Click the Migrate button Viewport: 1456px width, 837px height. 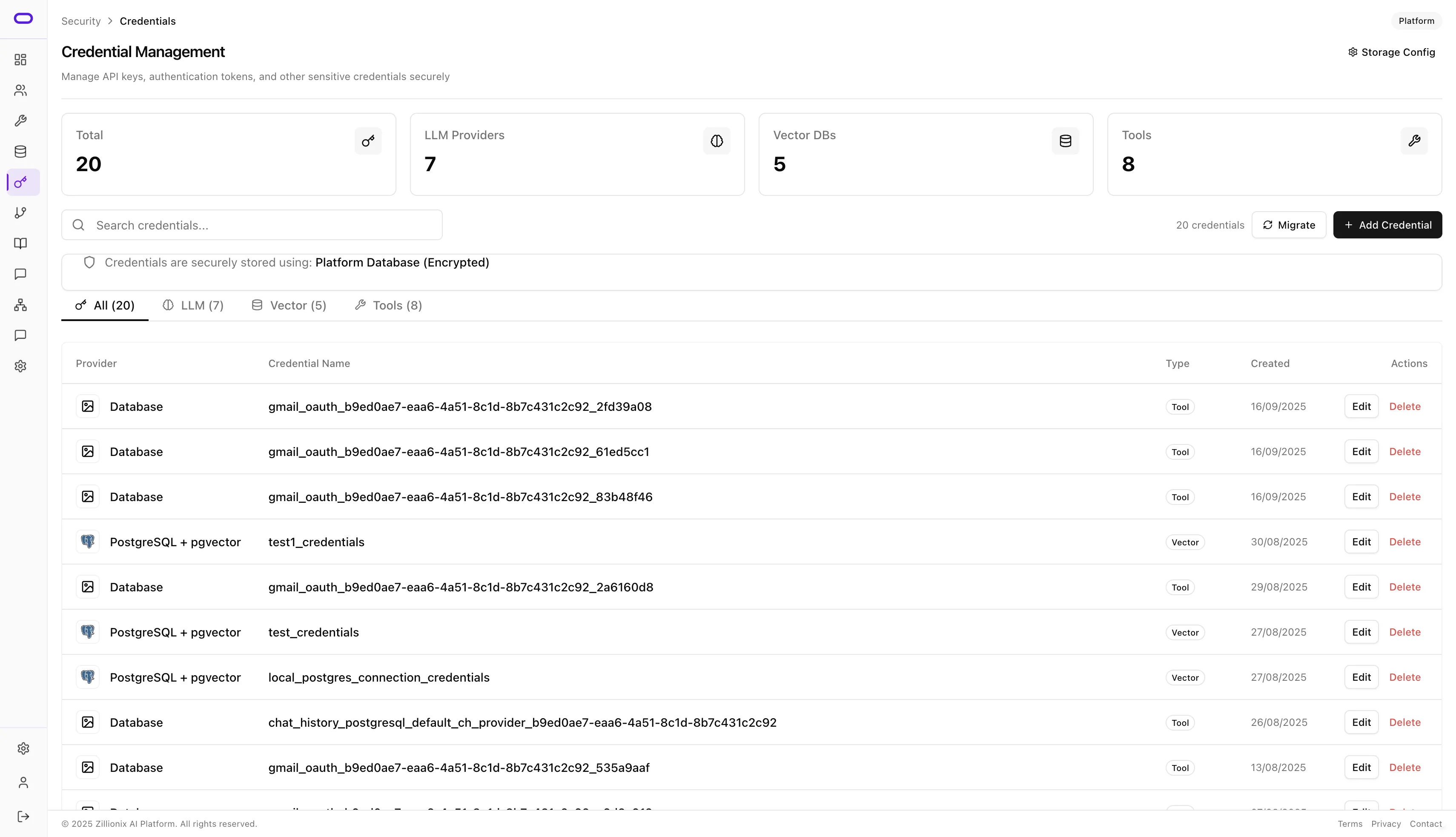1289,225
